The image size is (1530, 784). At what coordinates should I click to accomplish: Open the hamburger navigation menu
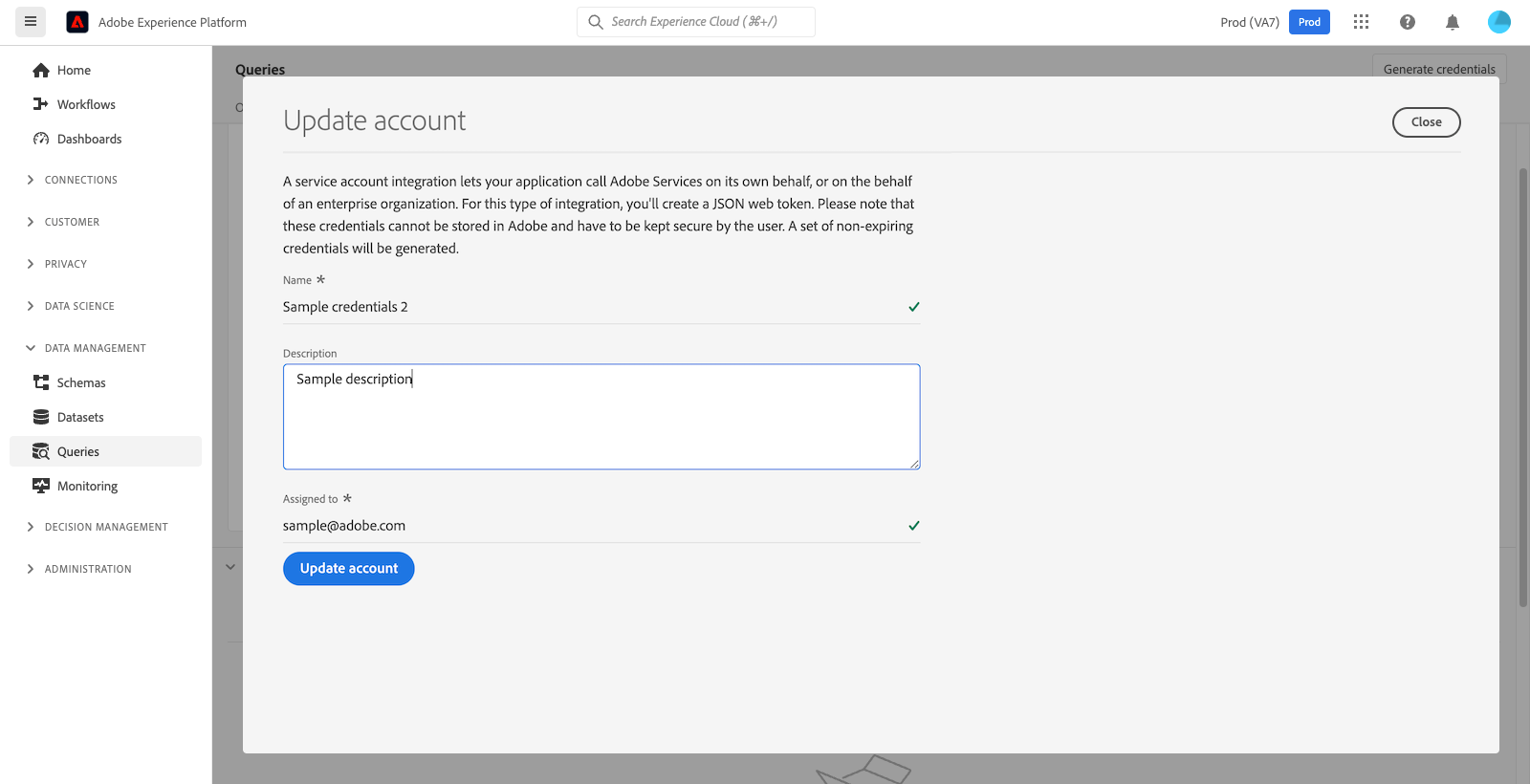pyautogui.click(x=31, y=22)
